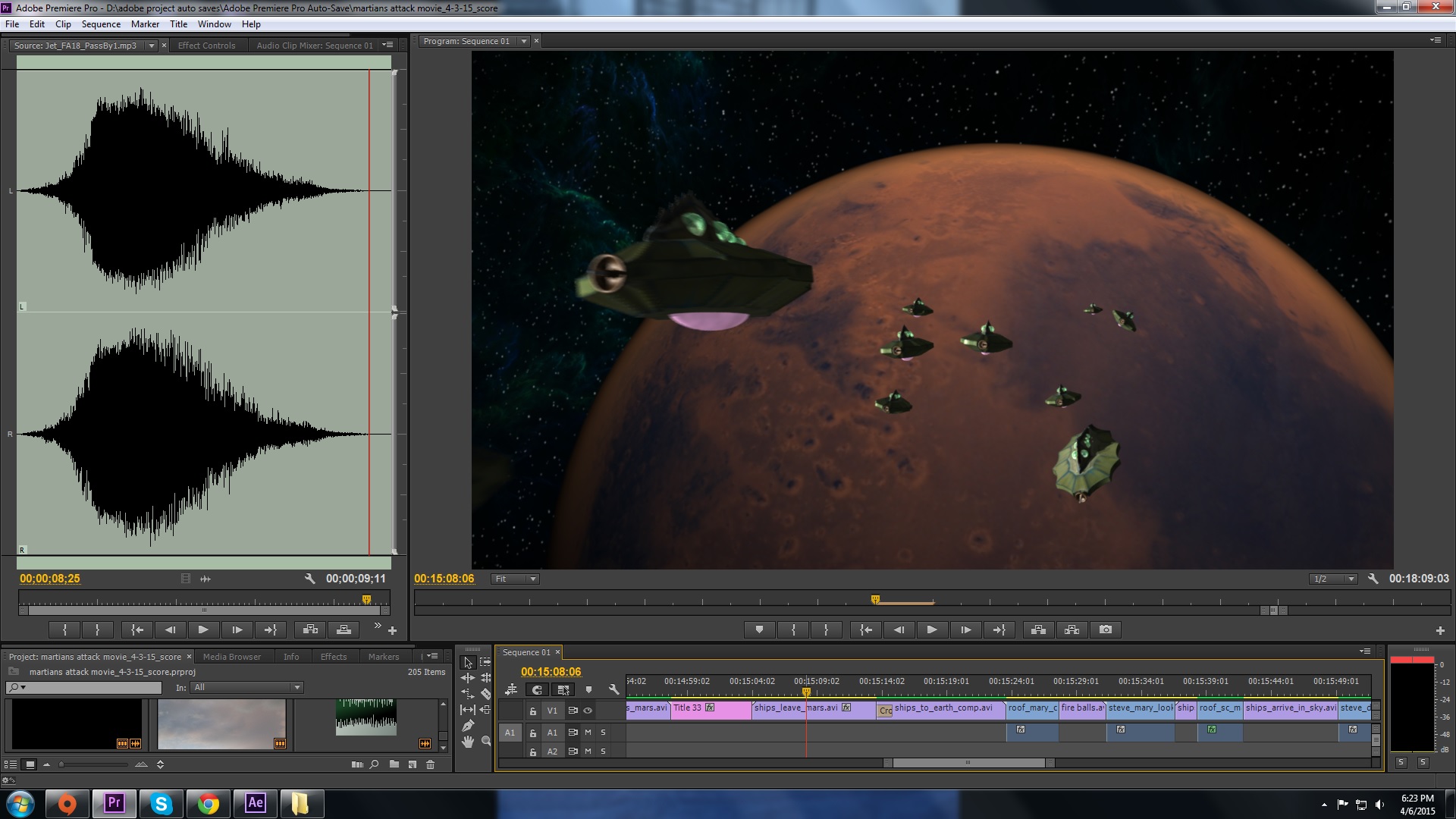Toggle sync lock on V1 track
Image resolution: width=1456 pixels, height=819 pixels.
(x=573, y=711)
